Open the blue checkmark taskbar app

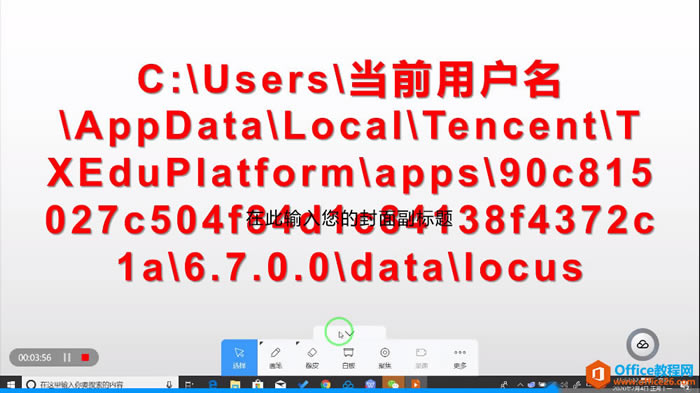click(x=303, y=384)
